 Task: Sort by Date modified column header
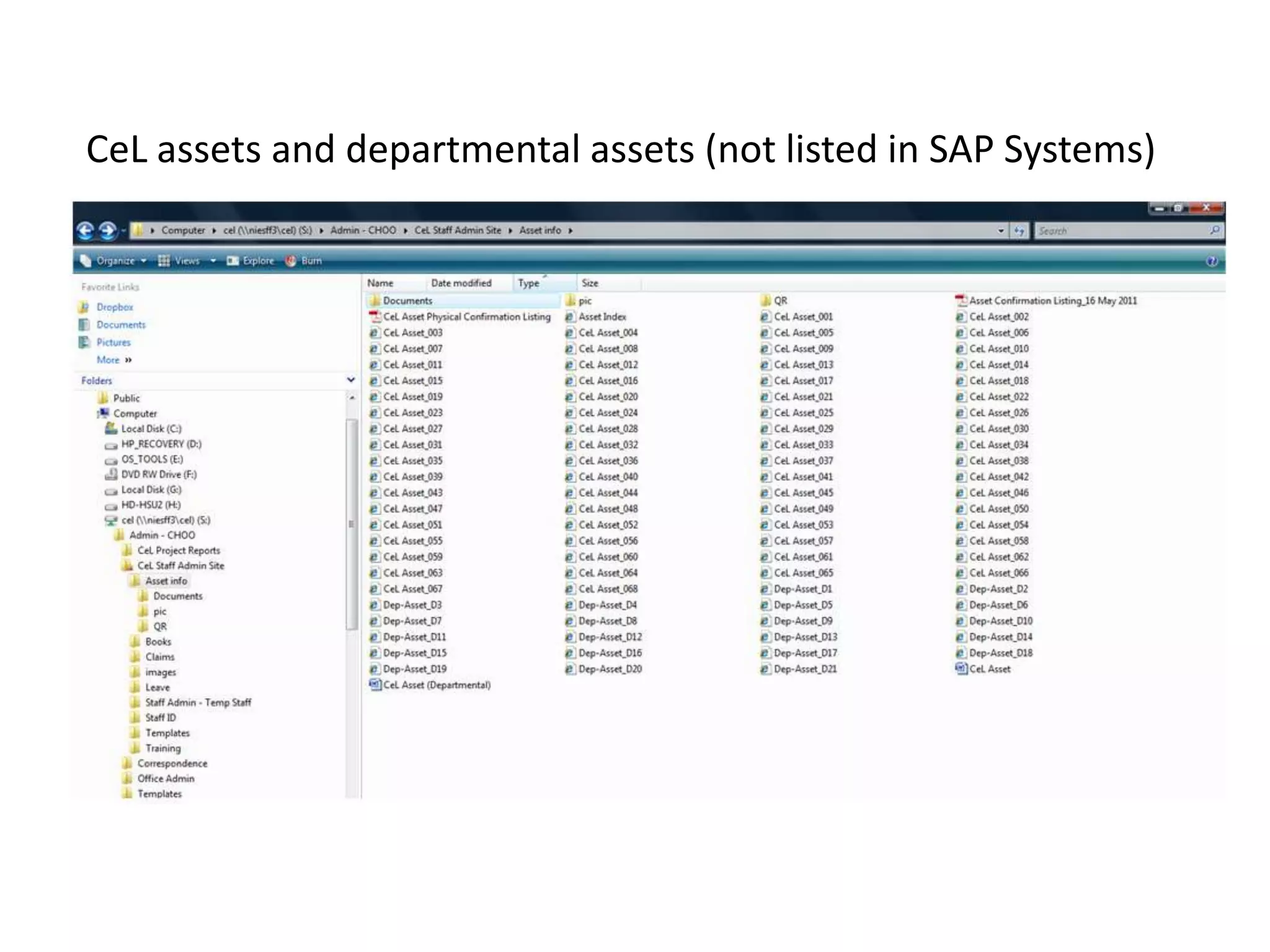[461, 283]
